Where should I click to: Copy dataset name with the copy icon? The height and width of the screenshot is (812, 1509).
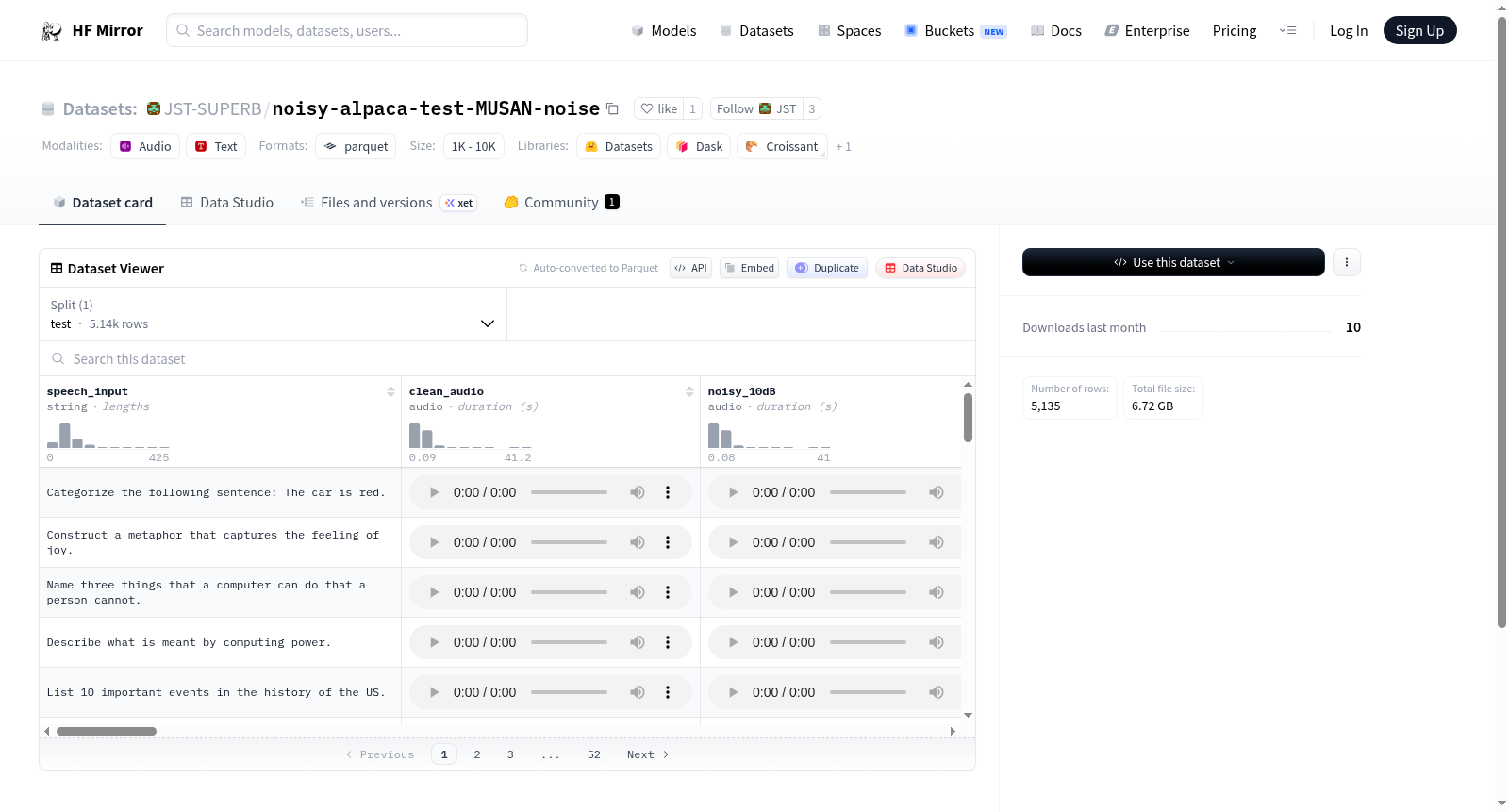(612, 108)
